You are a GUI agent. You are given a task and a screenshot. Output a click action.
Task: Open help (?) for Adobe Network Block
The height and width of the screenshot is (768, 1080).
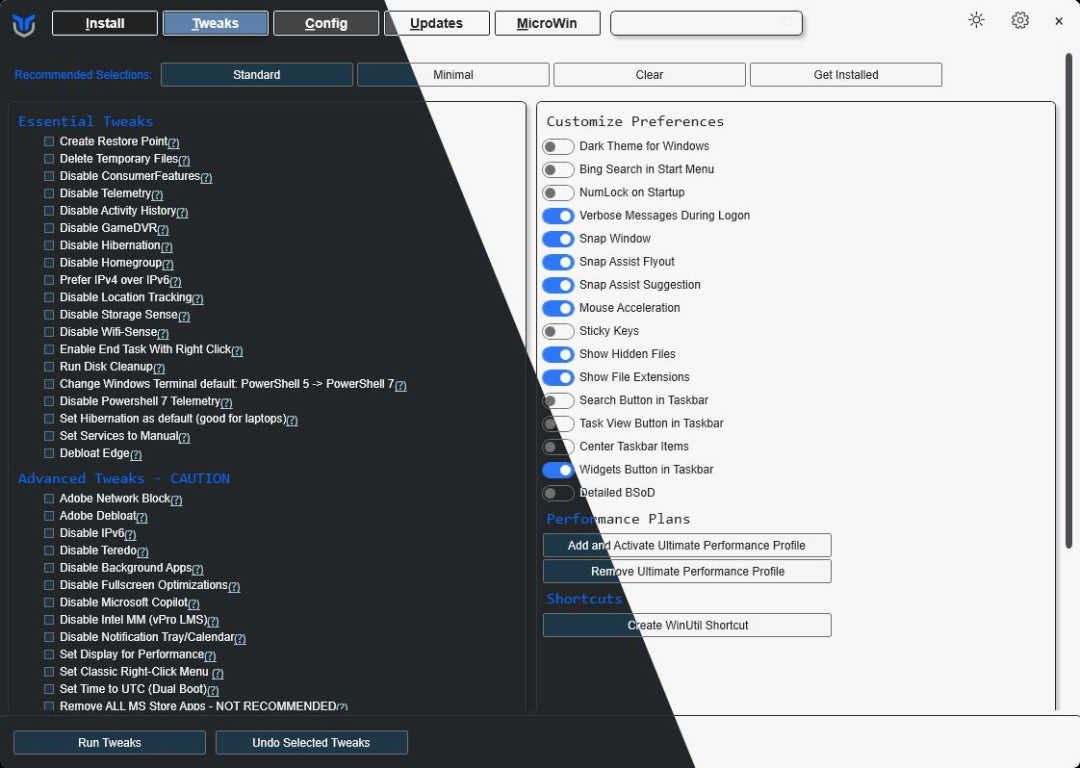[176, 500]
